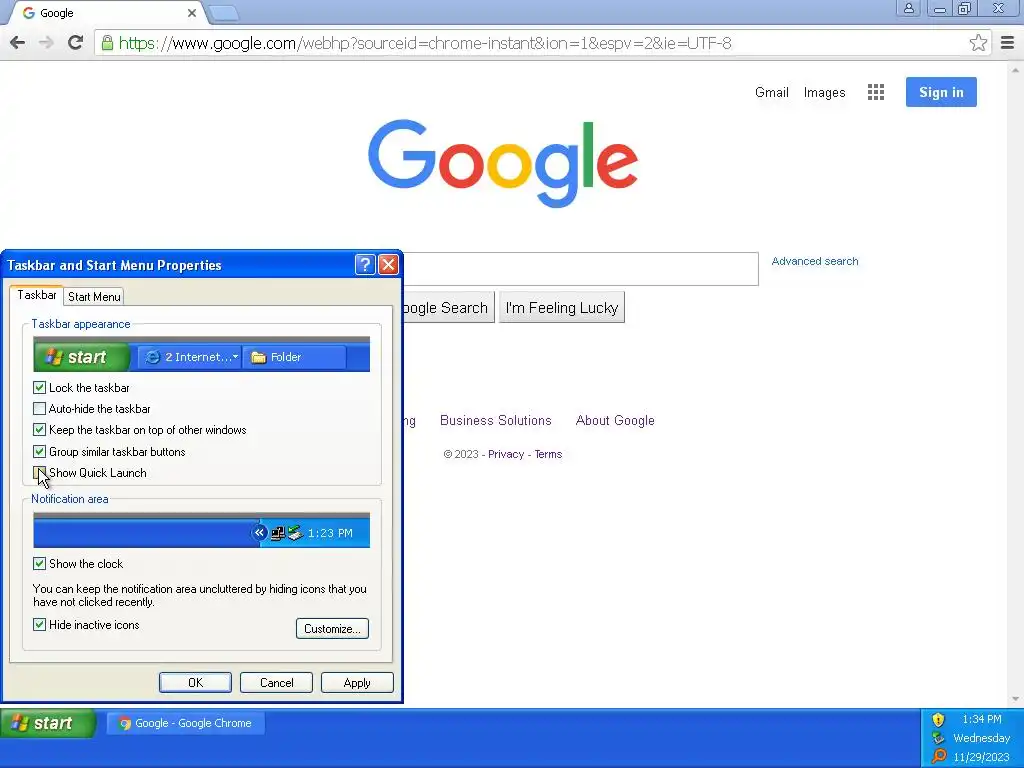Open the Chrome hamburger menu
Image resolution: width=1024 pixels, height=768 pixels.
pos(1007,43)
